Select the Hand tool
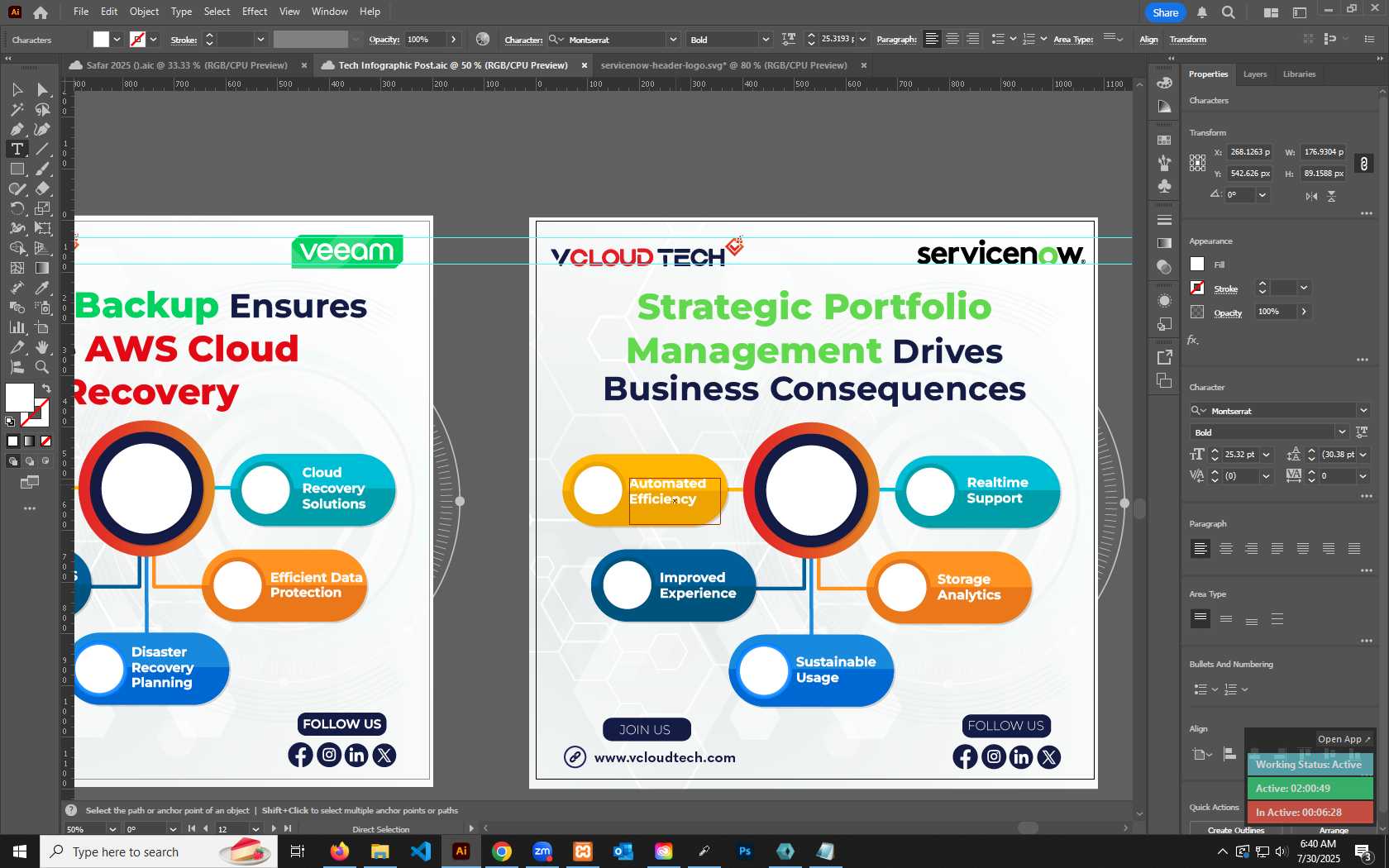The width and height of the screenshot is (1389, 868). coord(42,347)
